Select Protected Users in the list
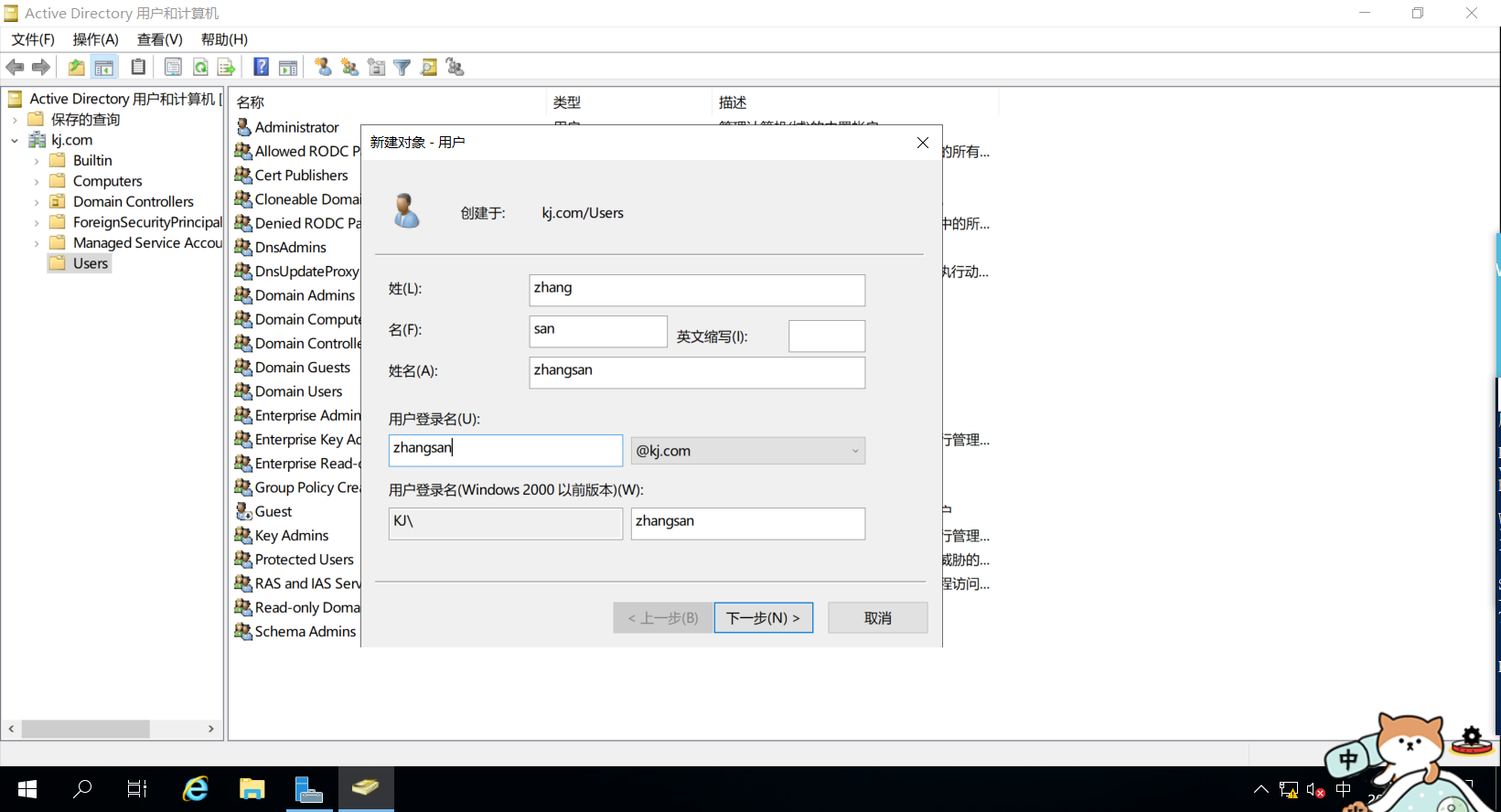 [x=305, y=560]
